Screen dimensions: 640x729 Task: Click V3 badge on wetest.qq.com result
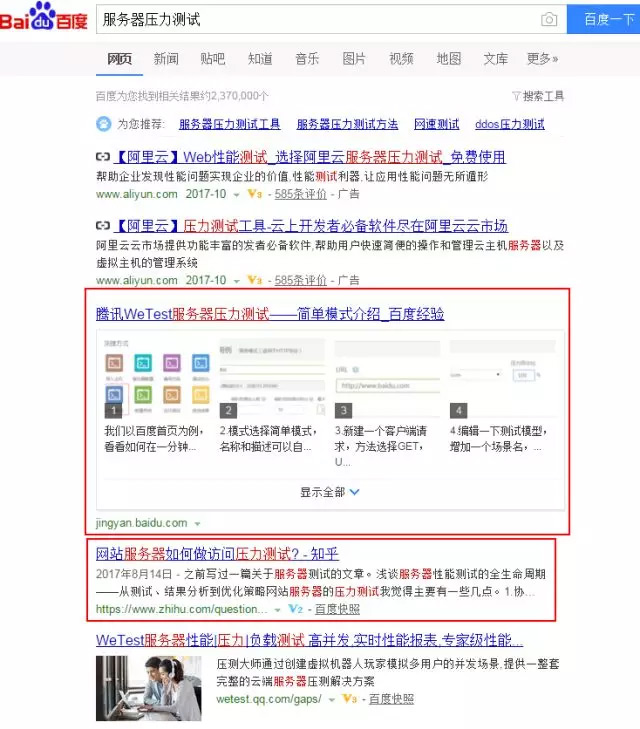350,699
